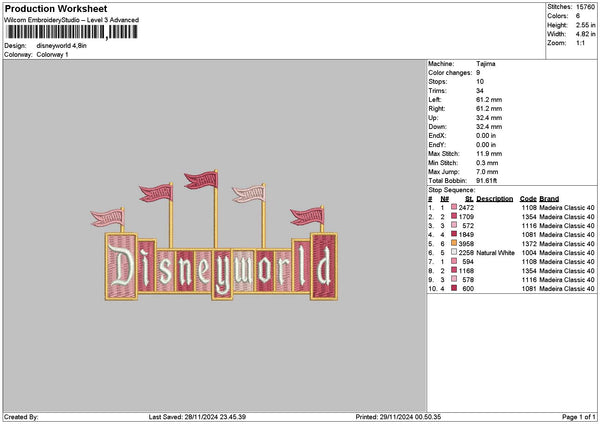The width and height of the screenshot is (600, 424).
Task: Click the Stitches value '15760'
Action: (x=585, y=7)
